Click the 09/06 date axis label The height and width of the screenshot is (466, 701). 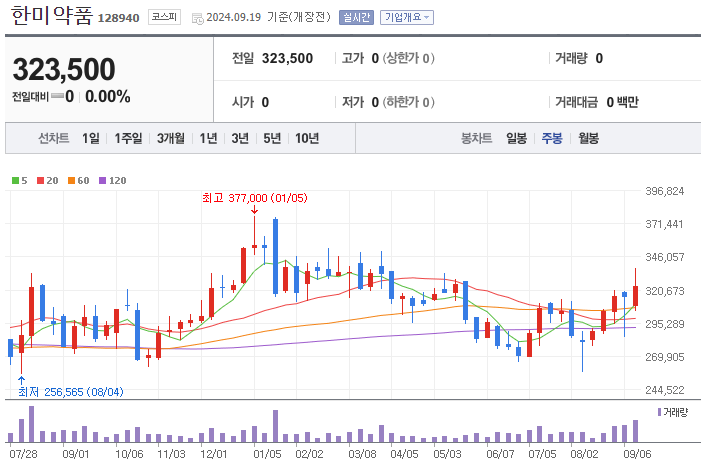(x=638, y=454)
